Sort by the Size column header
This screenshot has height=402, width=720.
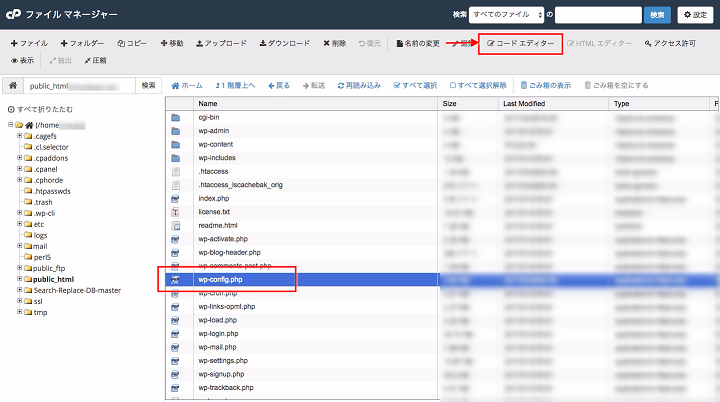point(468,104)
